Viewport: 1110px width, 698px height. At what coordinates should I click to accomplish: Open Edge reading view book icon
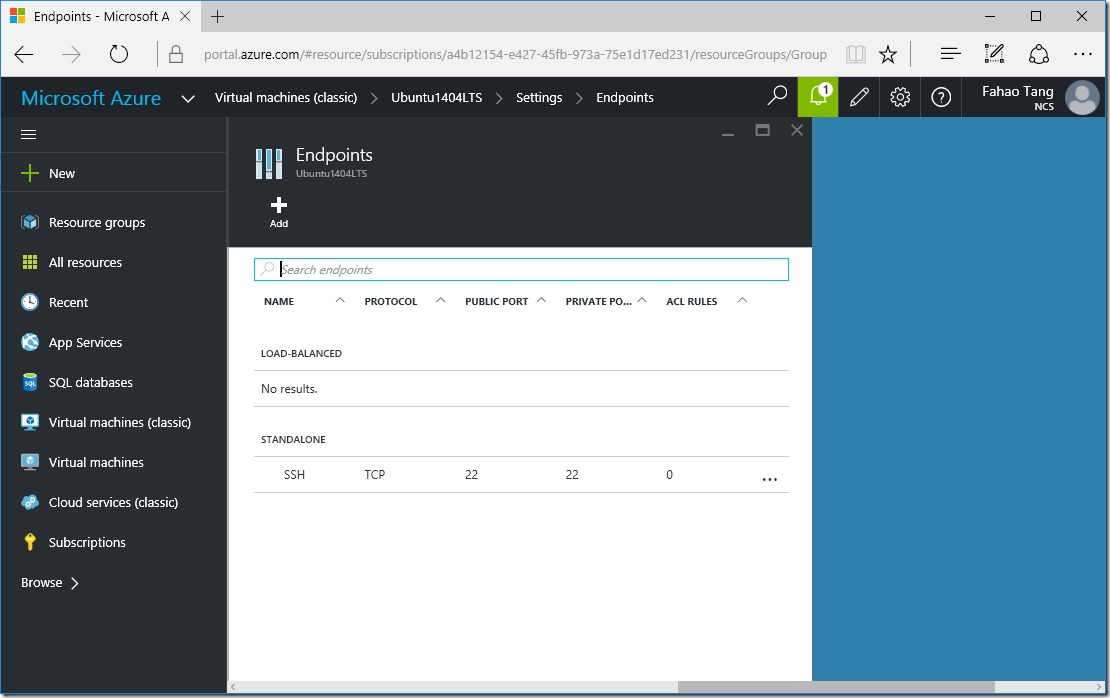[856, 55]
